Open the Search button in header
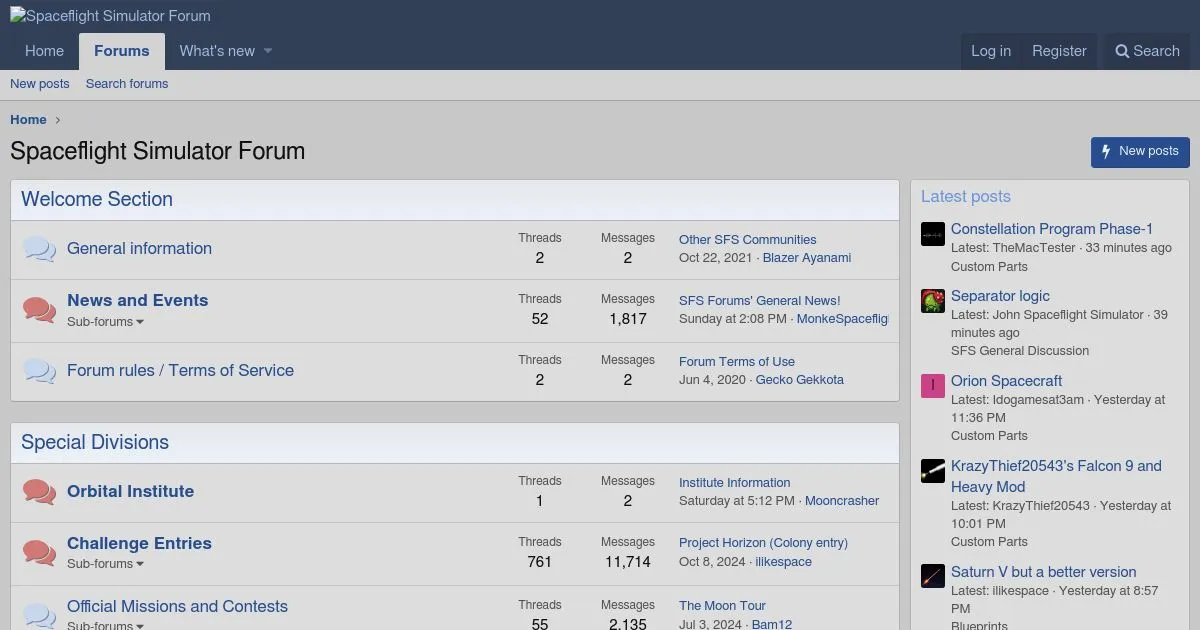1200x630 pixels. [1147, 51]
